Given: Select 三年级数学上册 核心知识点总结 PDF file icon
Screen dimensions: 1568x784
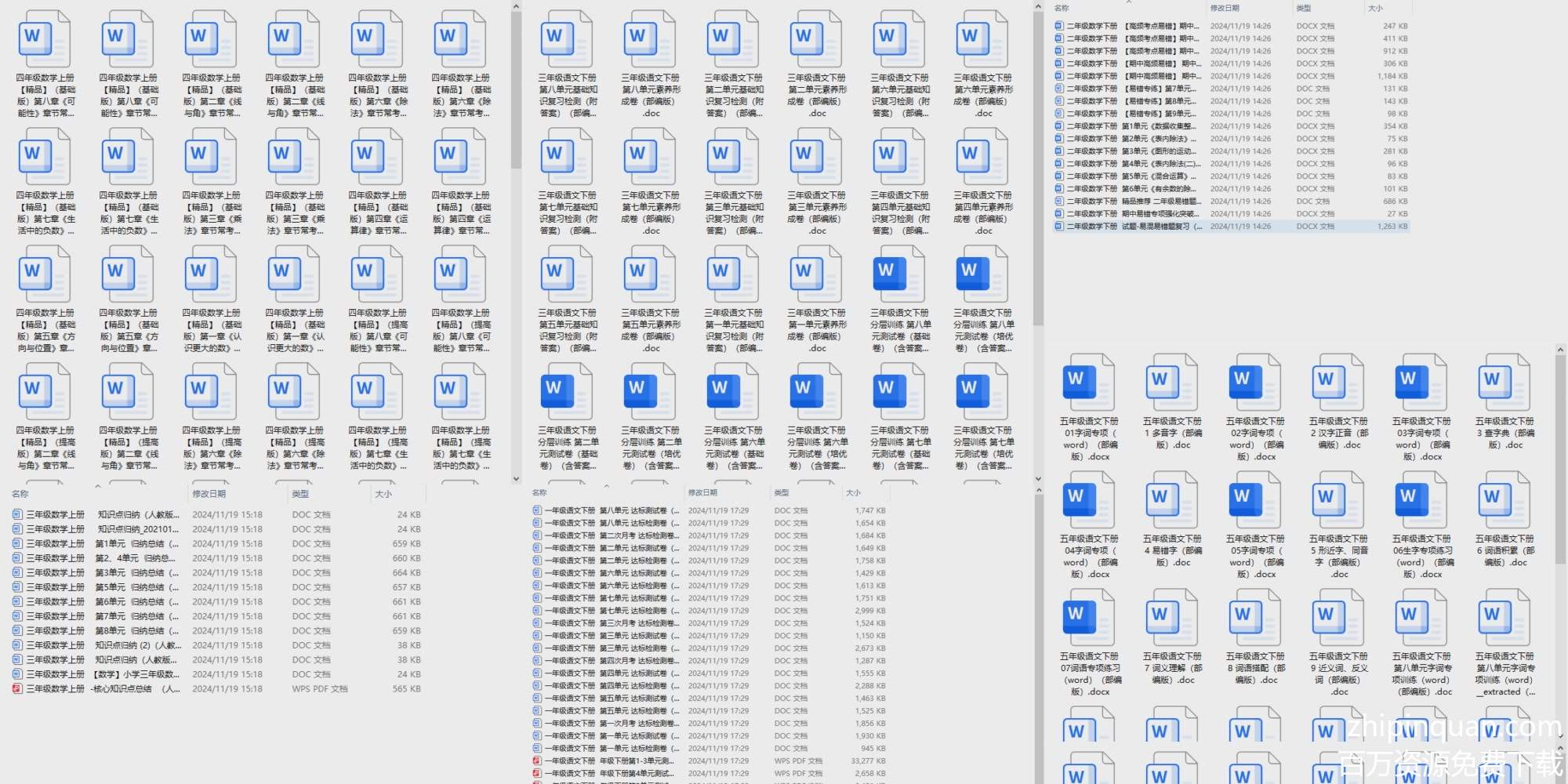Looking at the screenshot, I should [x=17, y=689].
